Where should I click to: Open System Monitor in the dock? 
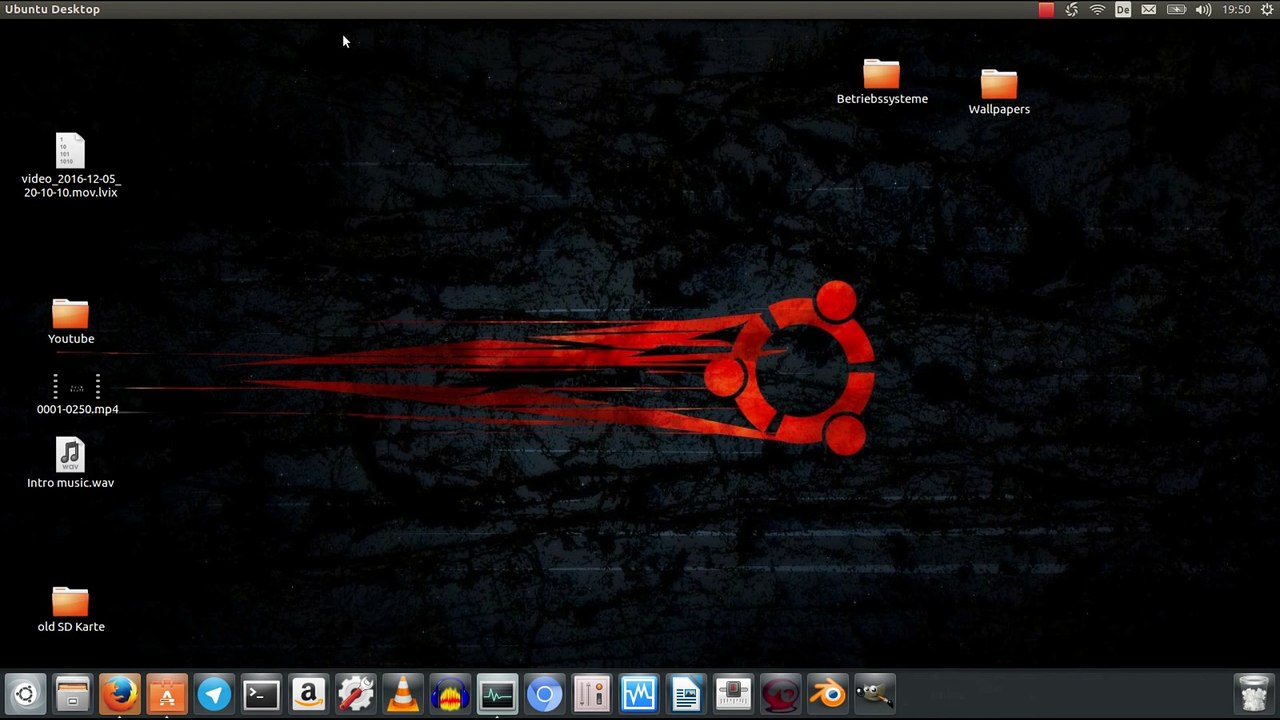pos(497,694)
